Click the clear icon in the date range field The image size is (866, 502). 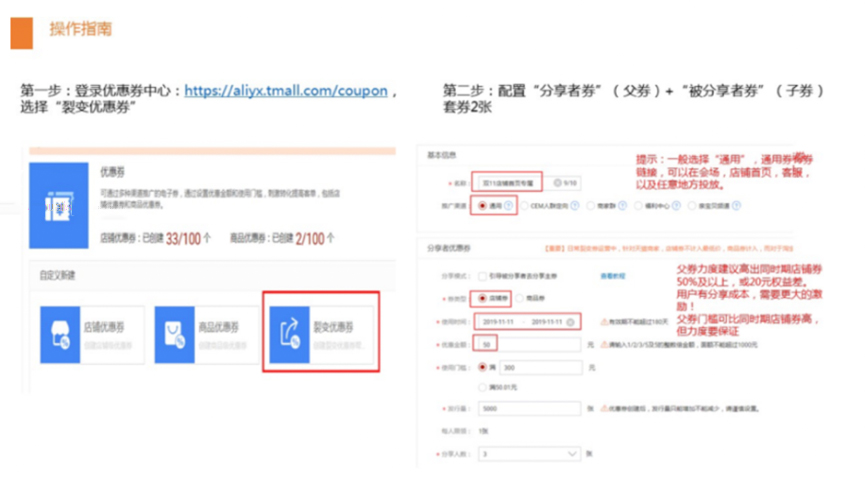click(571, 321)
